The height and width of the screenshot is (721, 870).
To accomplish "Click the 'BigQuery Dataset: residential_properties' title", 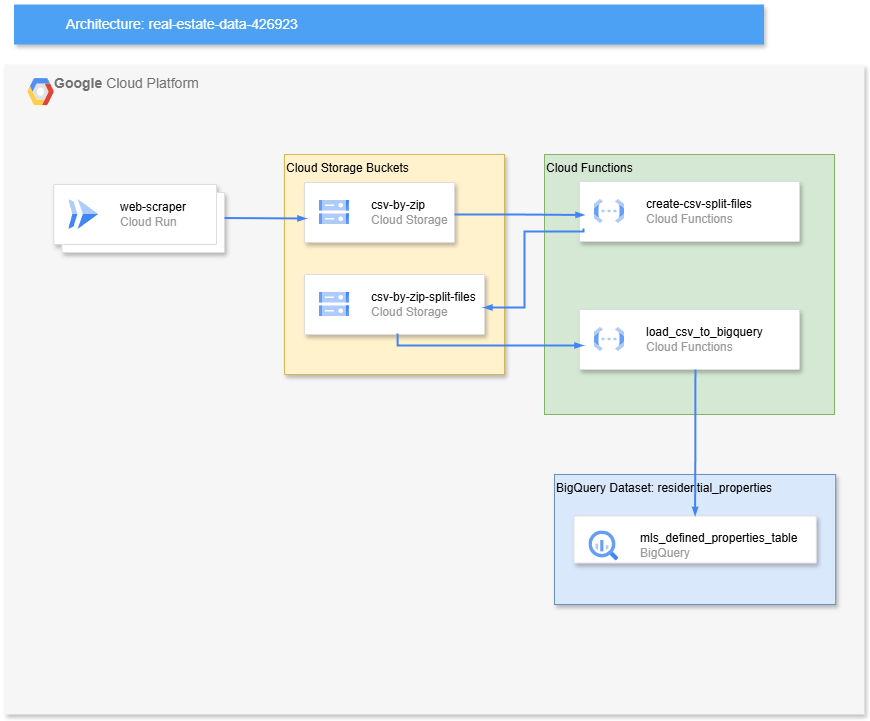I will [664, 488].
